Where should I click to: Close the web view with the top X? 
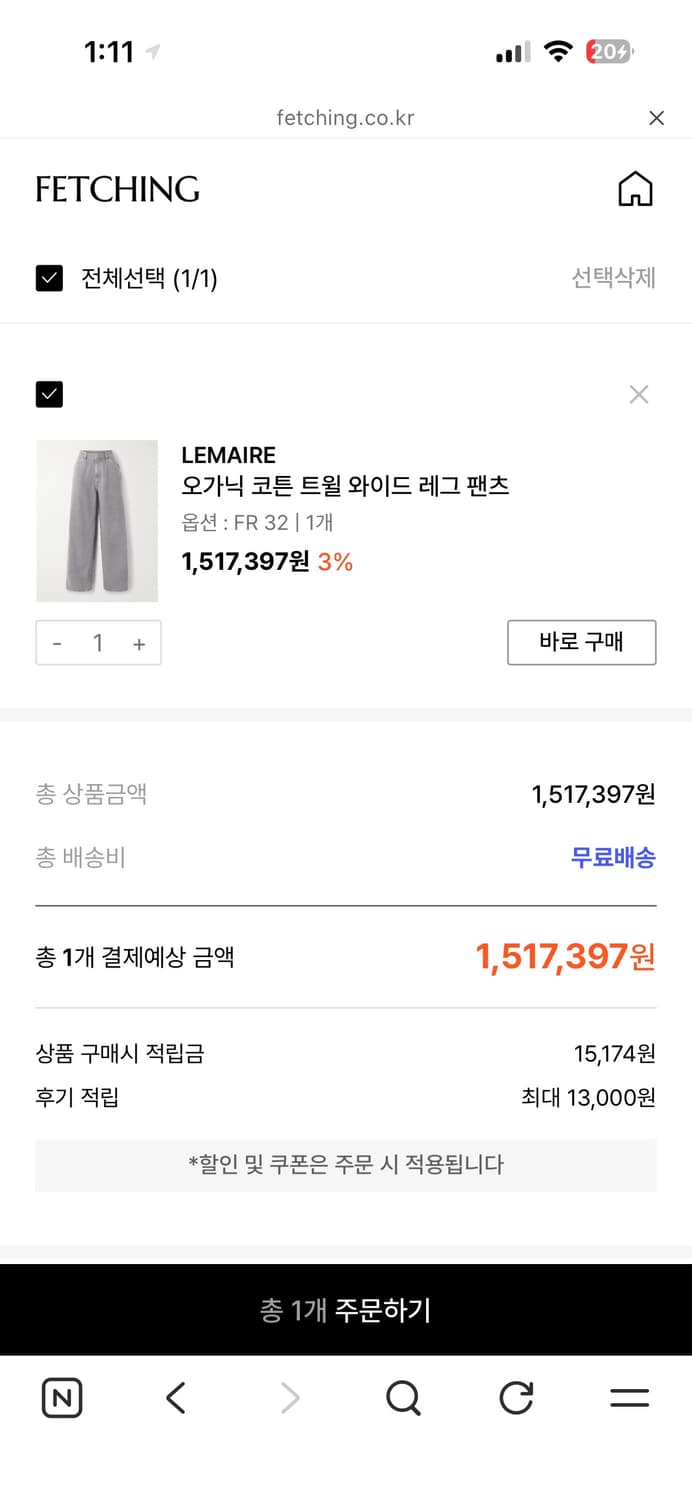tap(657, 118)
